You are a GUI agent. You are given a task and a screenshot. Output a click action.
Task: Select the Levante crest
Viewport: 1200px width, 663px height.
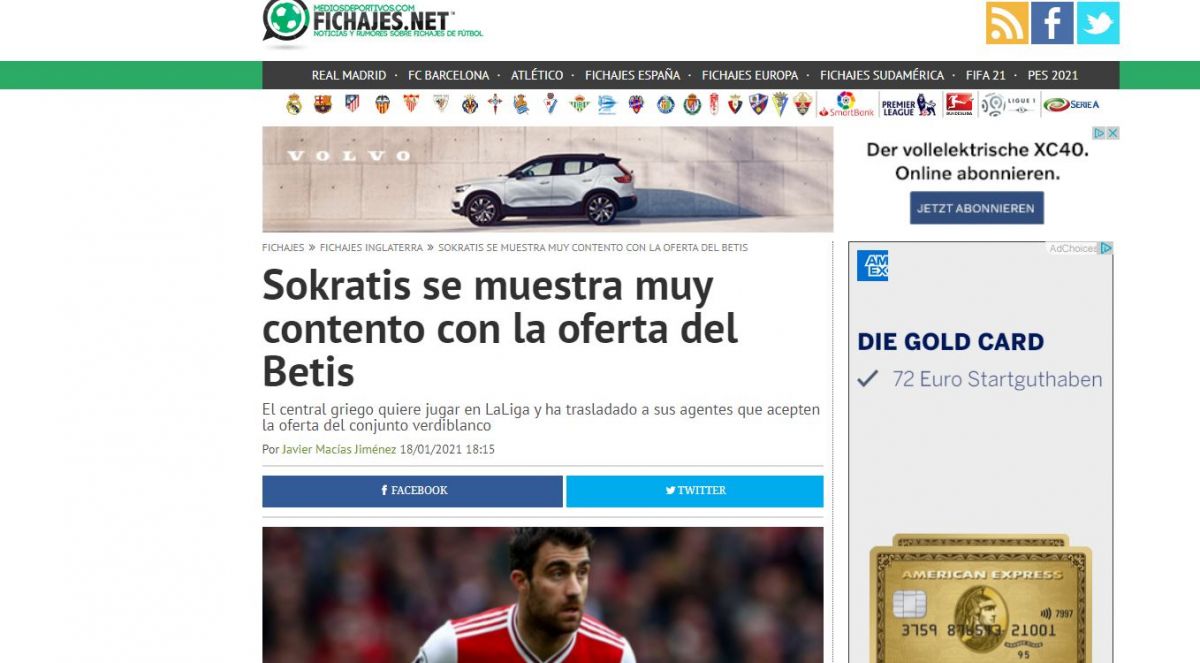(x=636, y=104)
